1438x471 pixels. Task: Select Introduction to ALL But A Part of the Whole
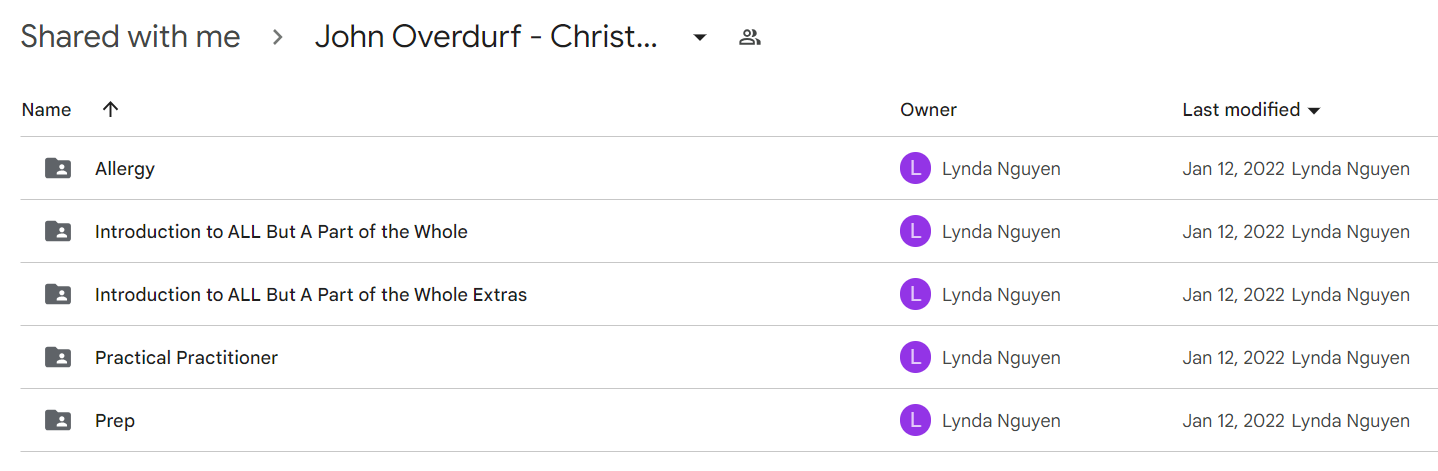tap(281, 231)
